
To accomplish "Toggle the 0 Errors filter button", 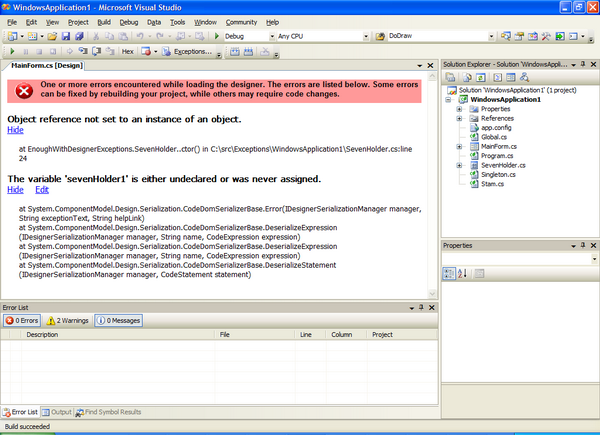I will click(x=22, y=321).
